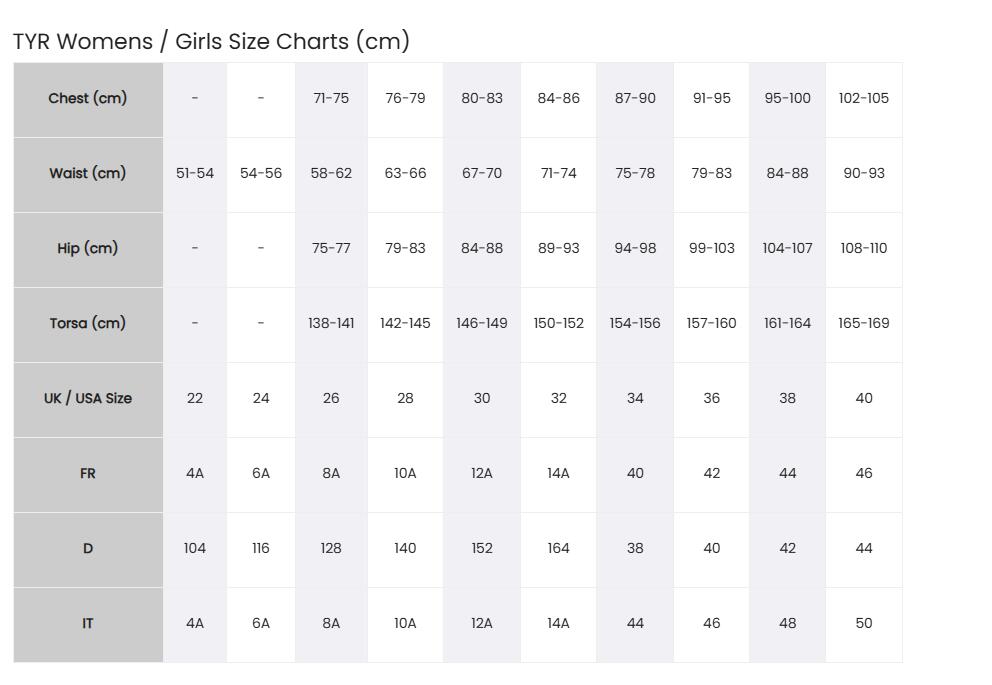The height and width of the screenshot is (685, 992).
Task: Select D size 116 cell
Action: tap(261, 550)
